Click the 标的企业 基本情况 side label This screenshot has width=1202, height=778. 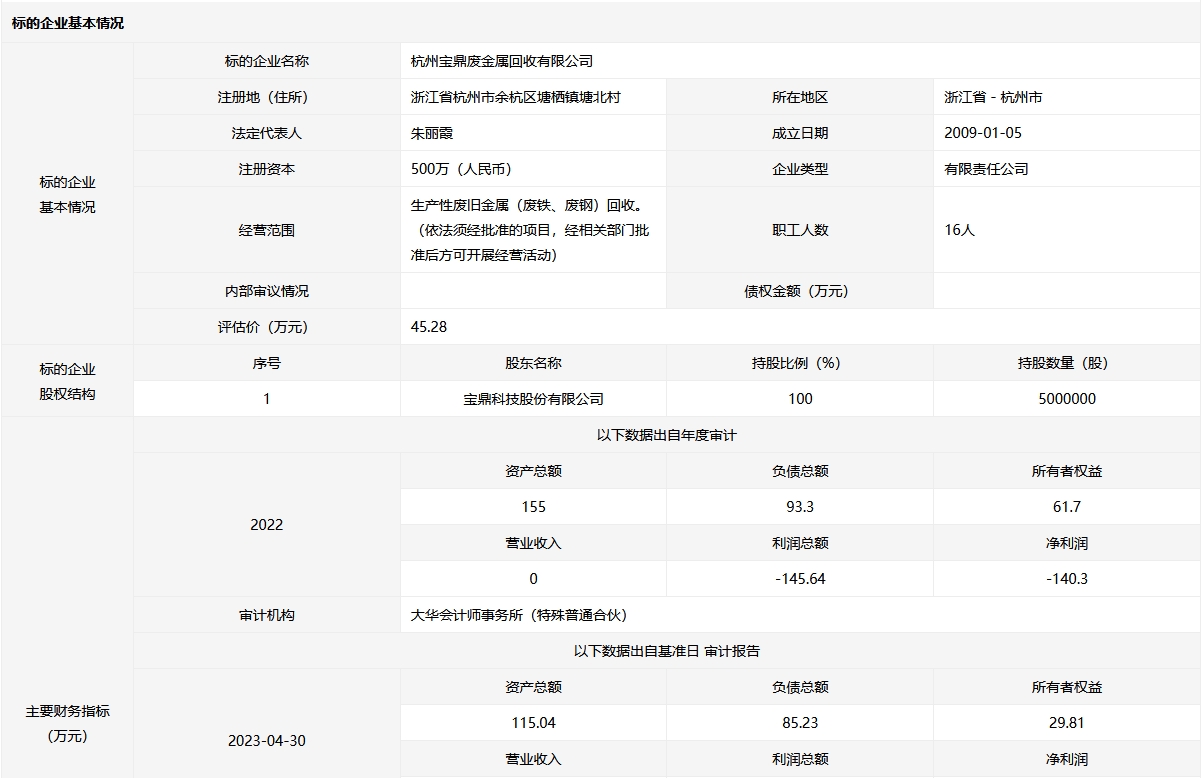68,195
